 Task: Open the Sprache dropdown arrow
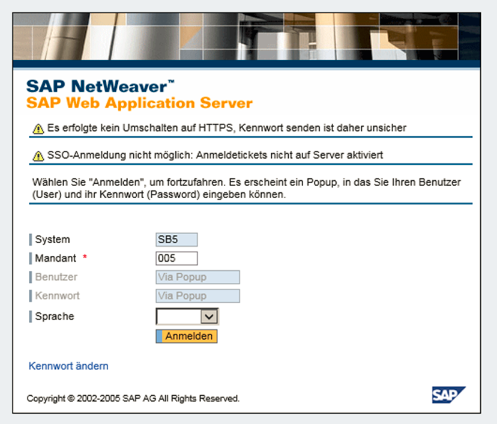209,316
